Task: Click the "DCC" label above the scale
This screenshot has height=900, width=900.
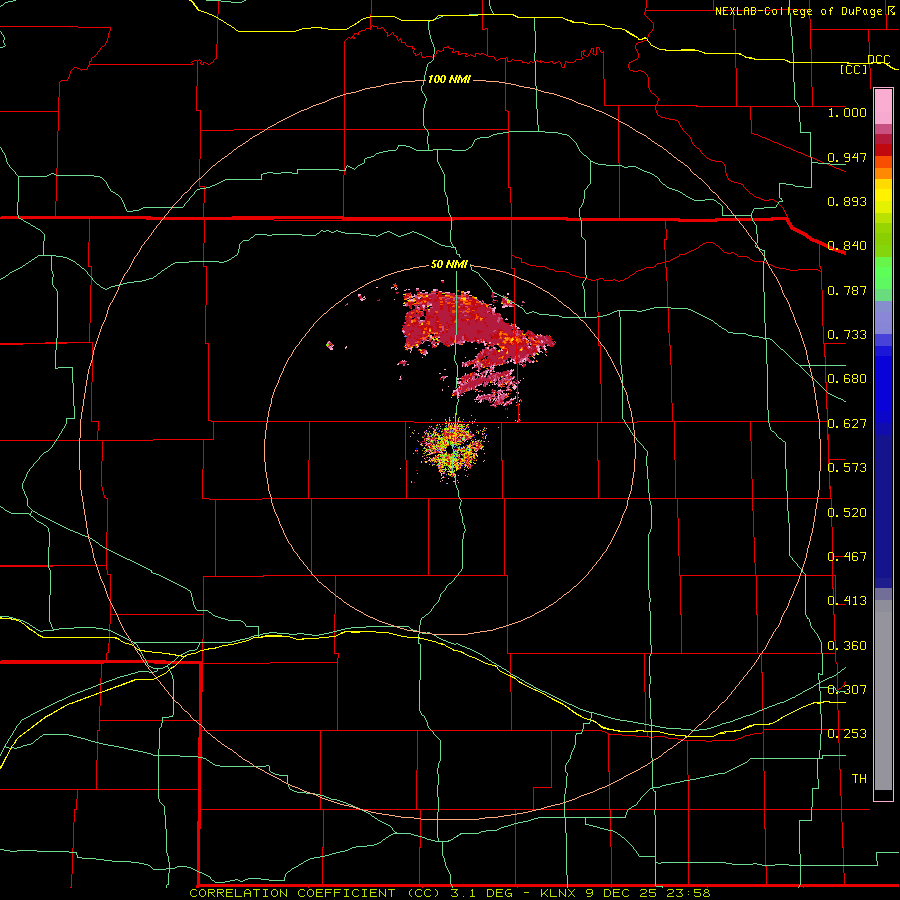Action: coord(879,60)
